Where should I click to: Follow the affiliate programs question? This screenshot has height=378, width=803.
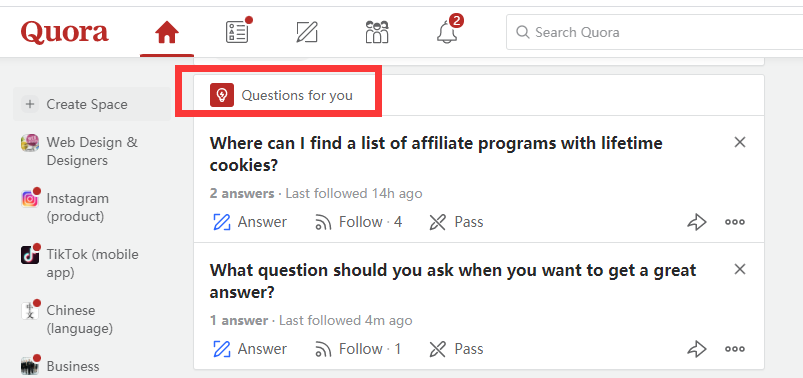pos(358,222)
